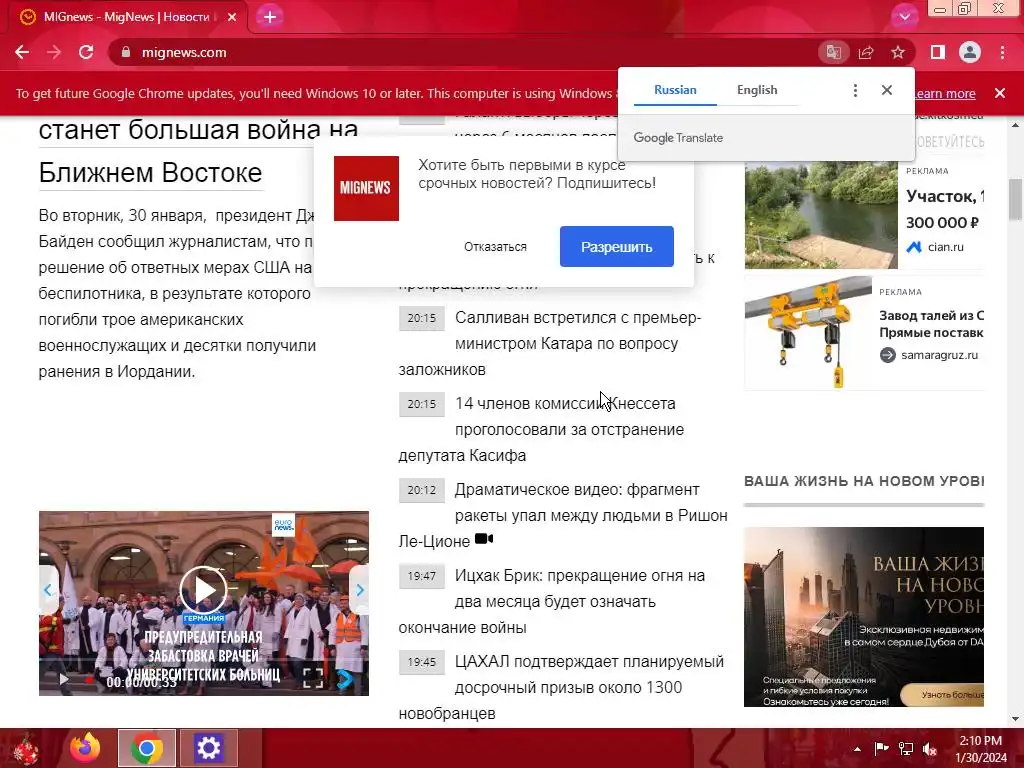Bookmark this page with the star icon

tap(898, 52)
